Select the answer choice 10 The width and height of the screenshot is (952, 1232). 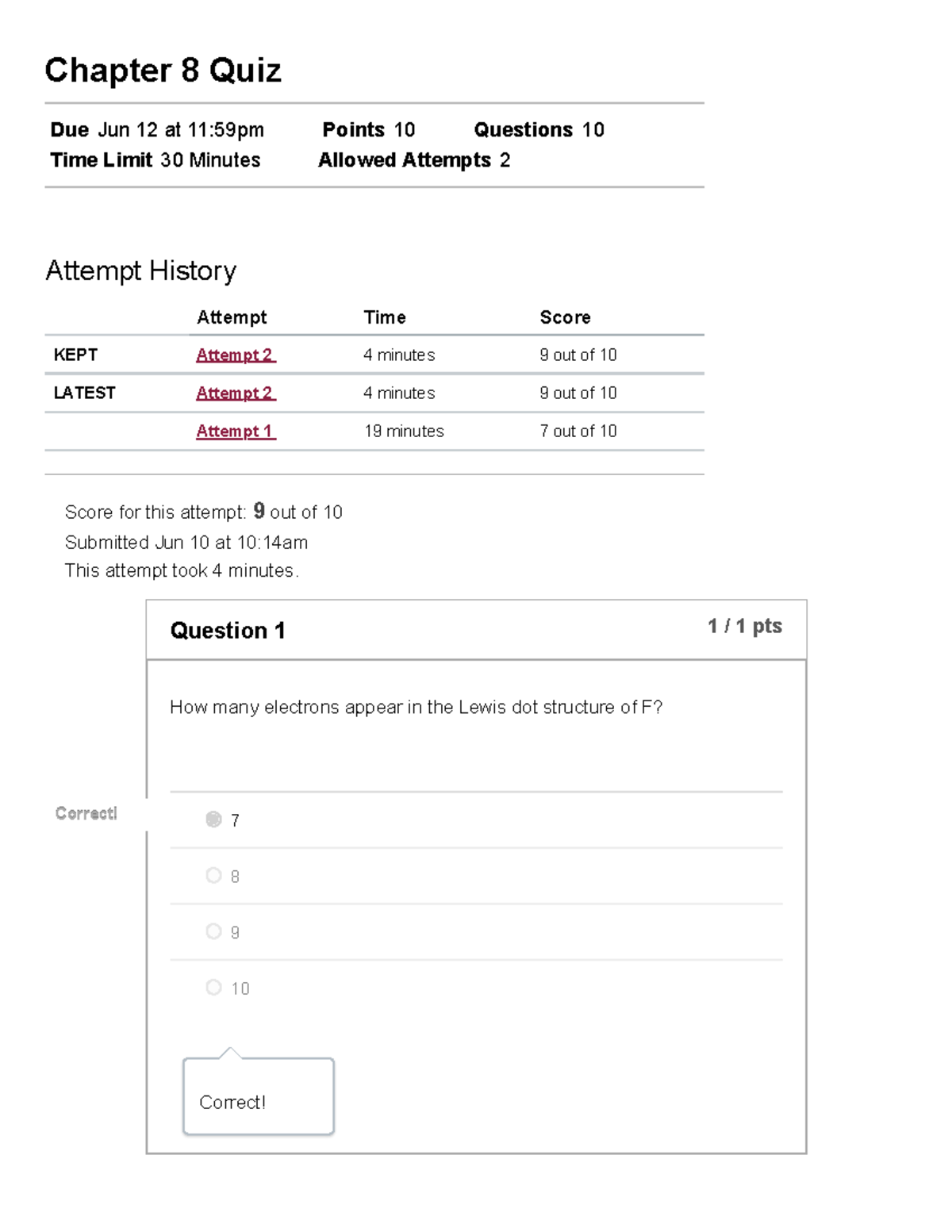coord(213,987)
